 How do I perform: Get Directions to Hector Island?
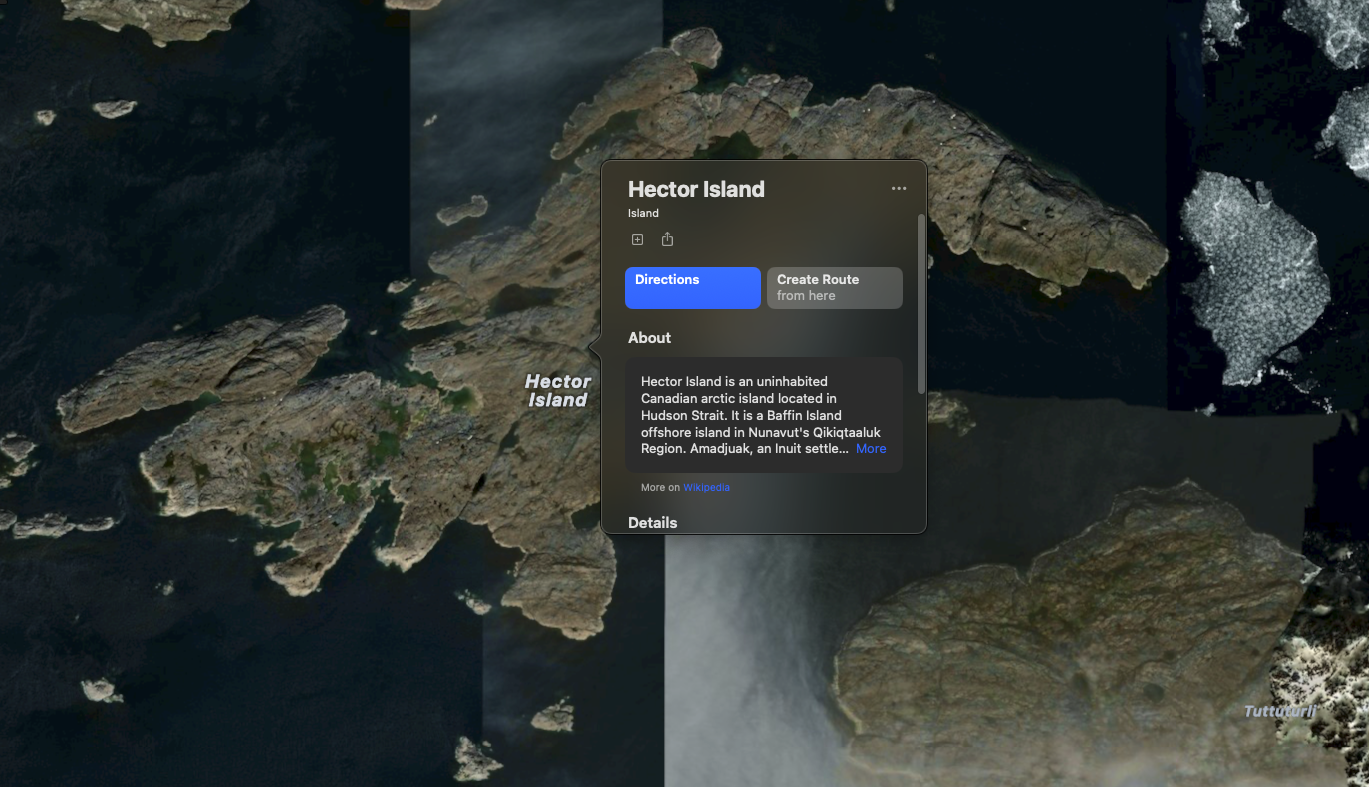[693, 288]
